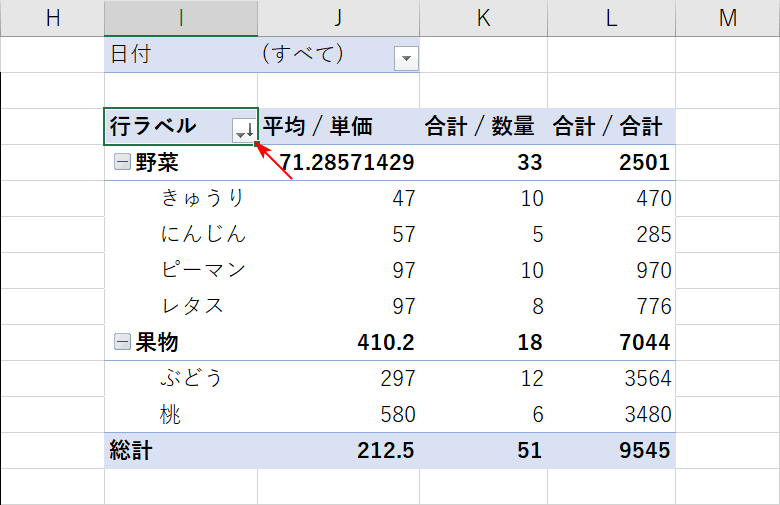The image size is (780, 505).
Task: Select column K header
Action: pos(483,17)
